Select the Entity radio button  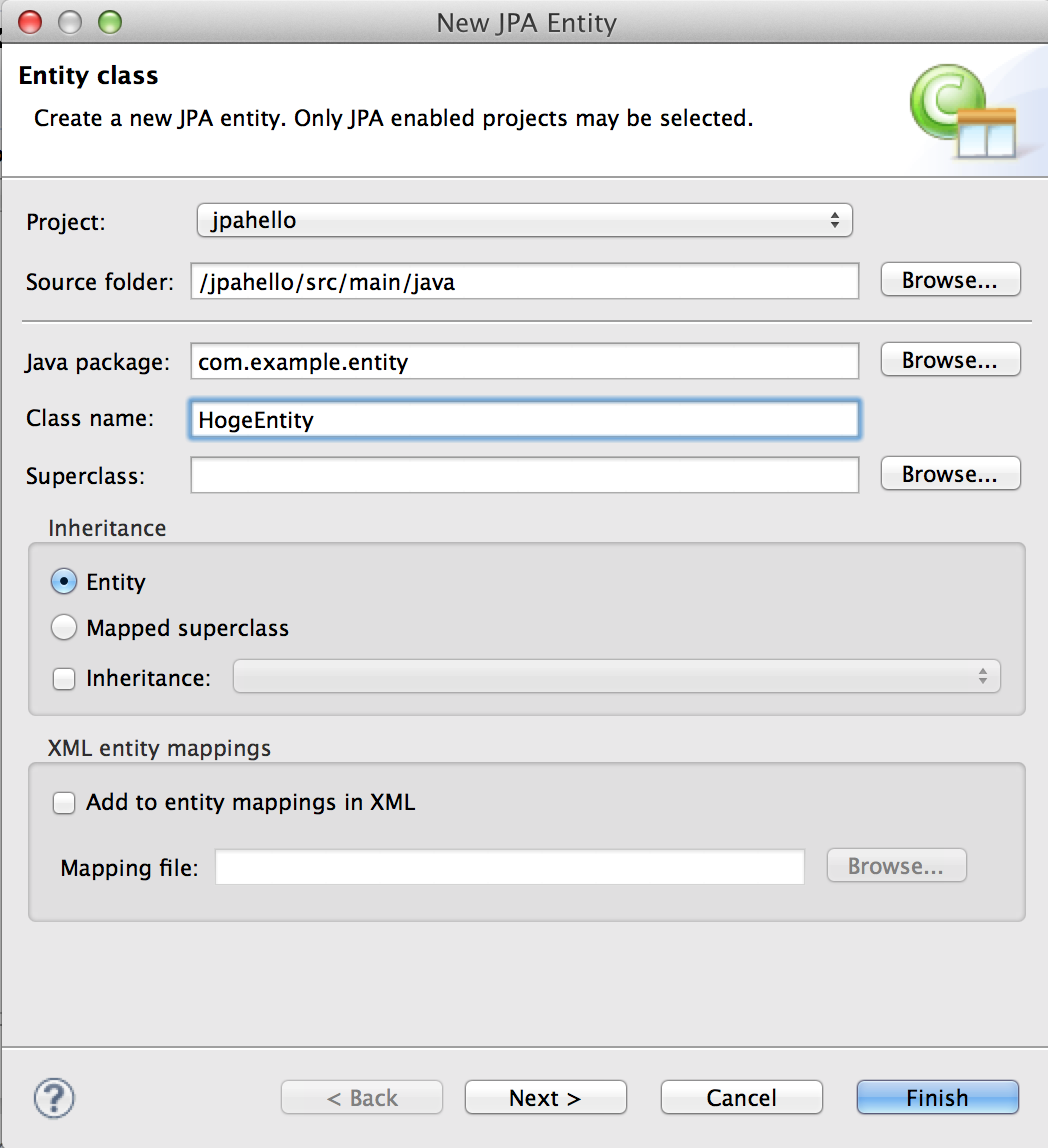click(64, 581)
